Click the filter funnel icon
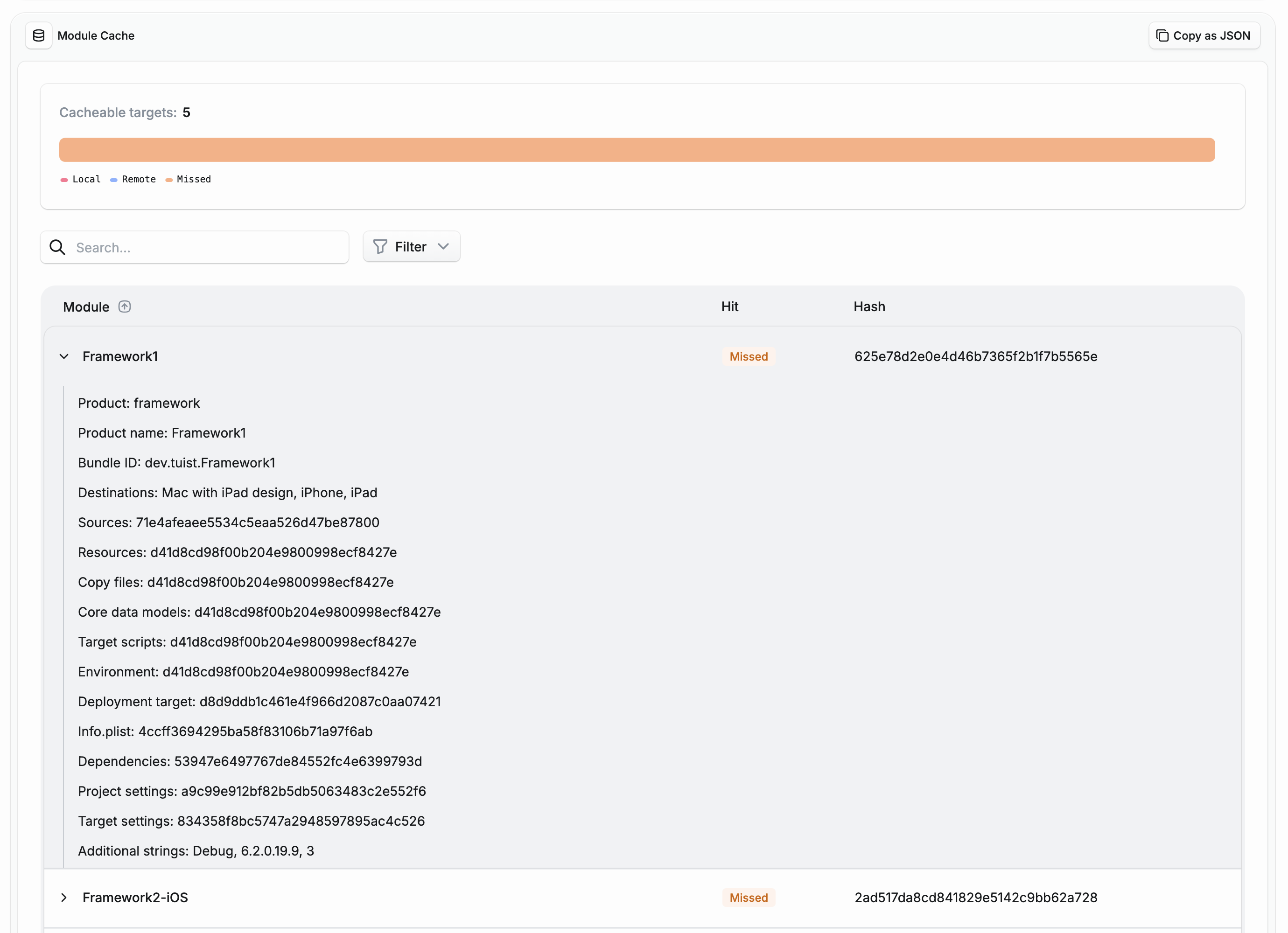Viewport: 1288px width, 933px height. click(380, 246)
